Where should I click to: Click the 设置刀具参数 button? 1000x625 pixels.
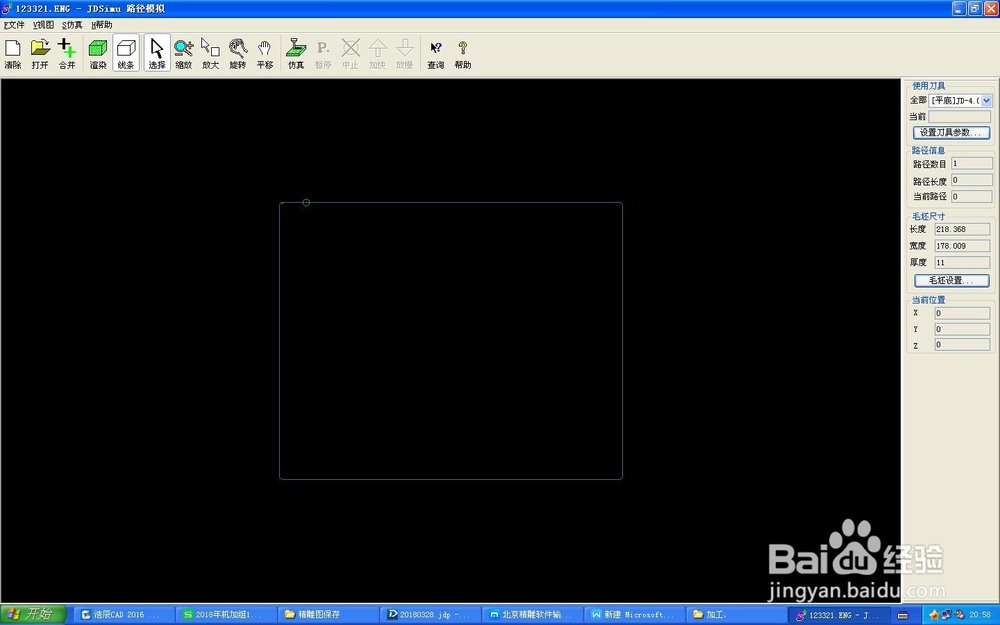point(952,133)
